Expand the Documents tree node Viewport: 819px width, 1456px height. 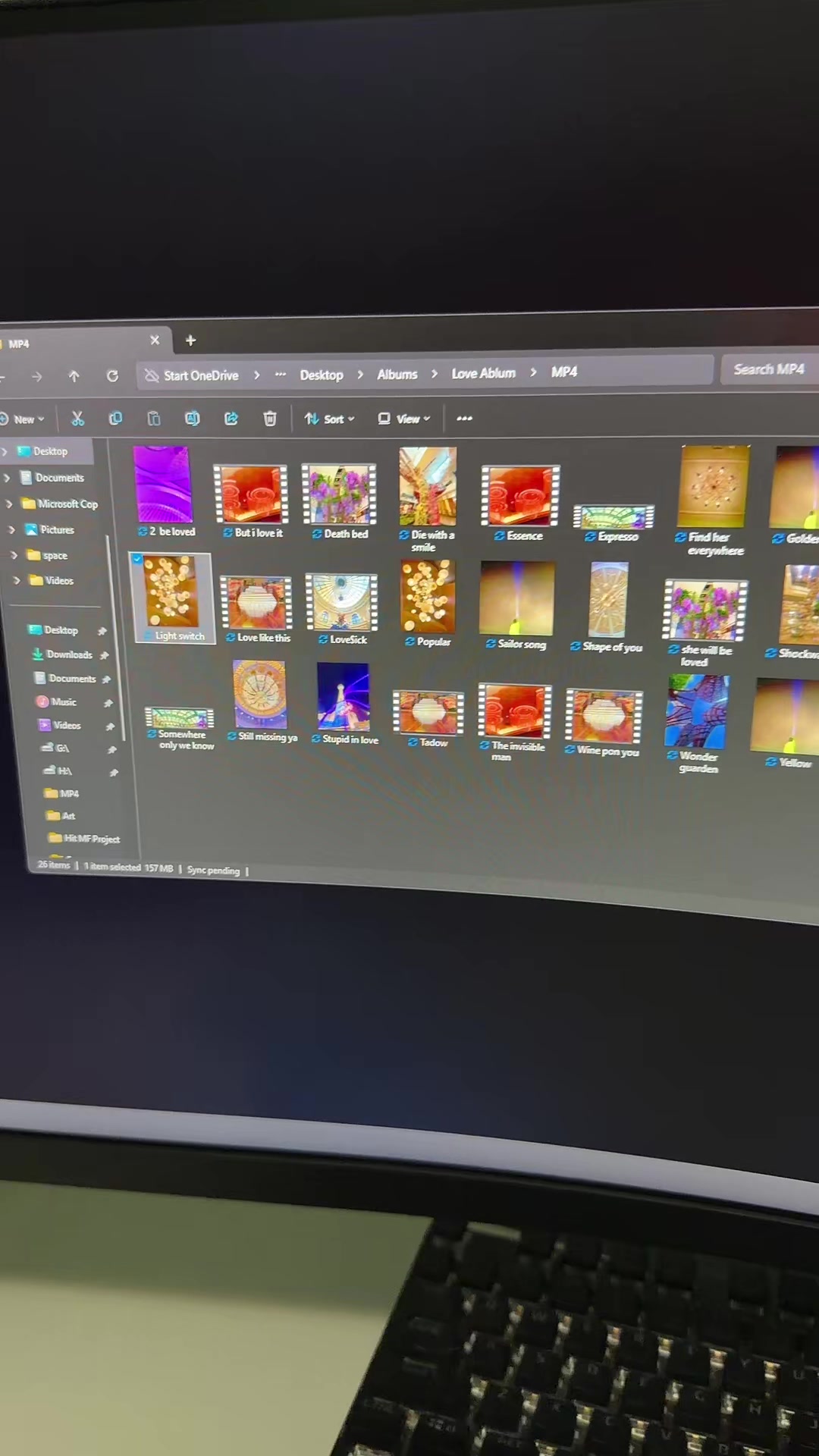point(8,478)
